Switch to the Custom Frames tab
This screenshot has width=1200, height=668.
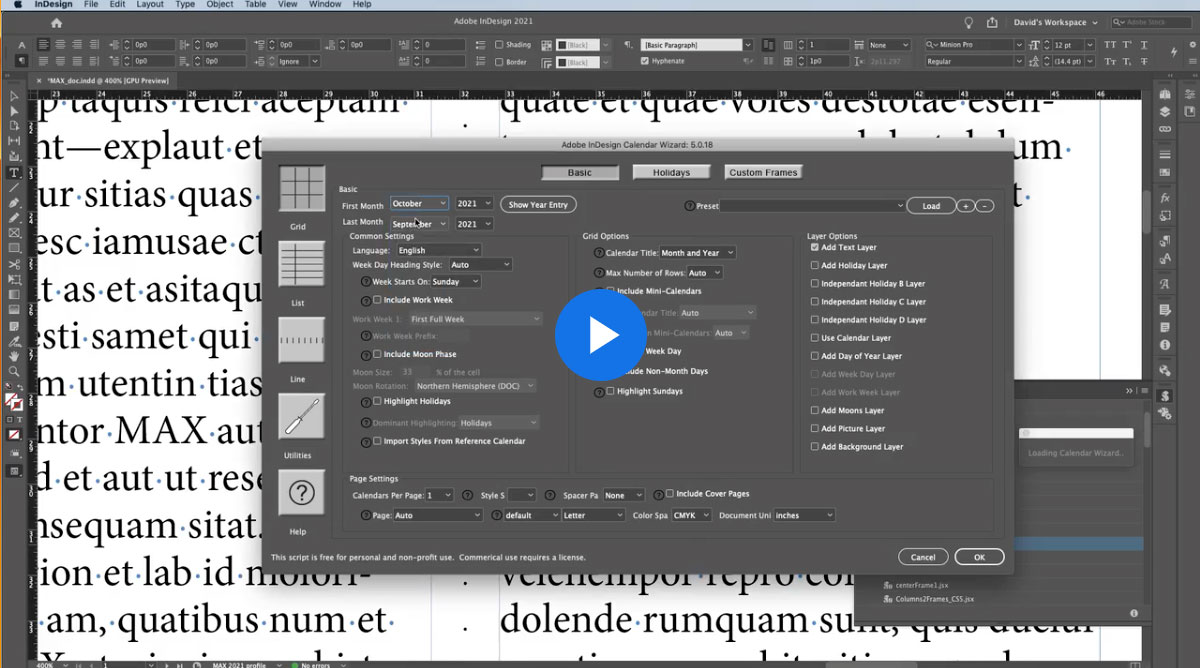click(x=763, y=171)
